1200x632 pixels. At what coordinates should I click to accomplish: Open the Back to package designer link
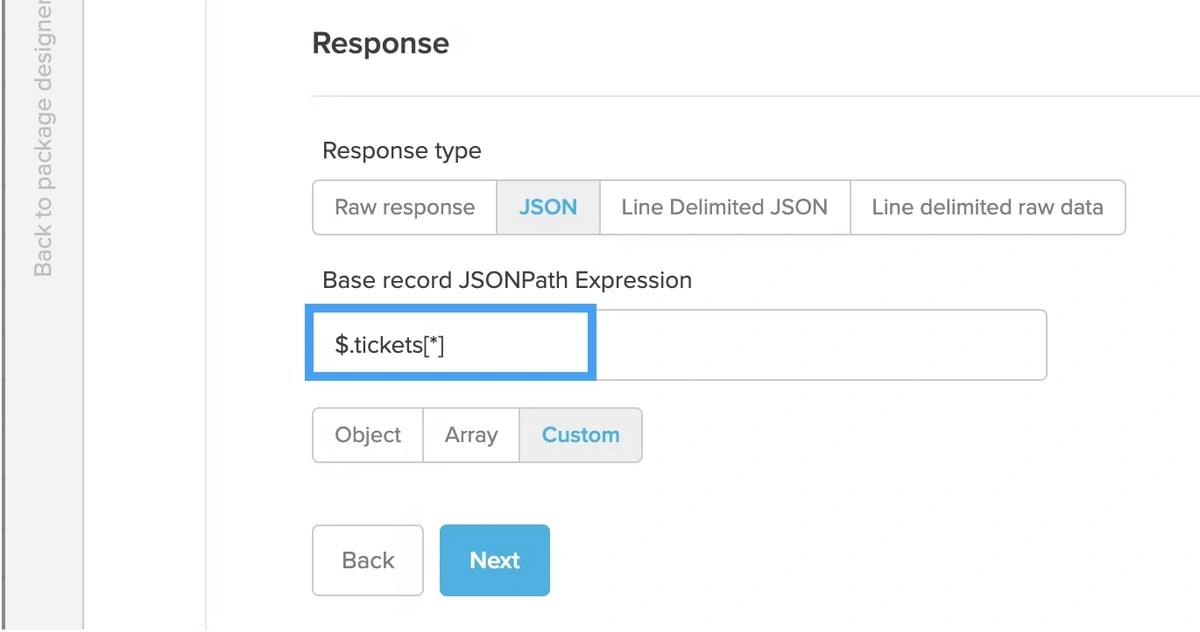[x=43, y=140]
